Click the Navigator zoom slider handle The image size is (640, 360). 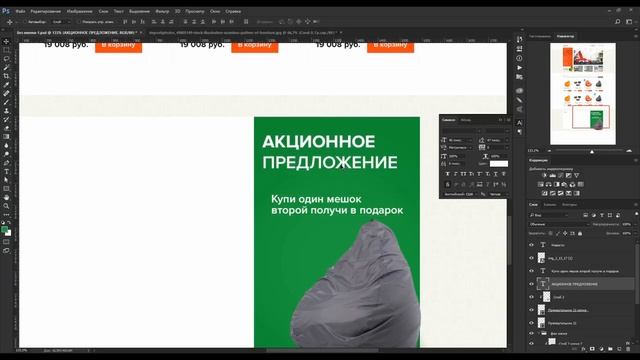tap(592, 151)
